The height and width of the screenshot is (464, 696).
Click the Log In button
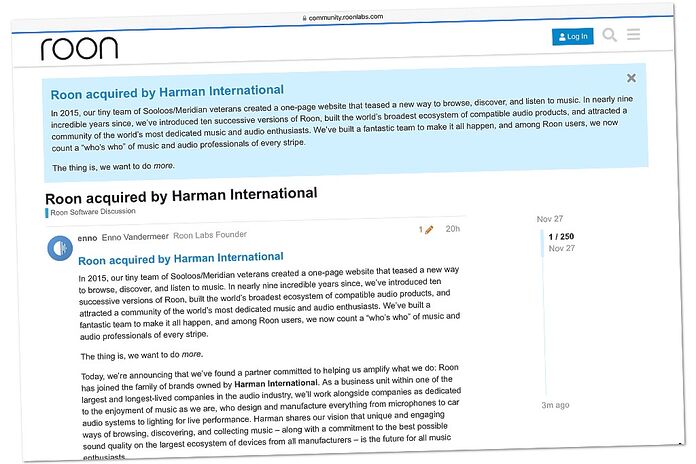pos(573,36)
